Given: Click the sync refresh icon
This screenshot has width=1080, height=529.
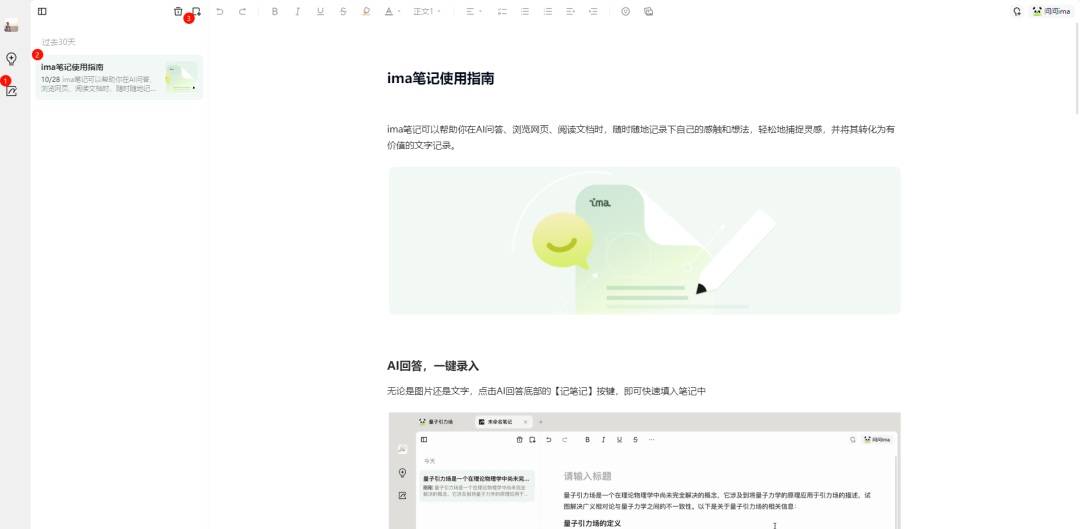Looking at the screenshot, I should [x=1017, y=12].
